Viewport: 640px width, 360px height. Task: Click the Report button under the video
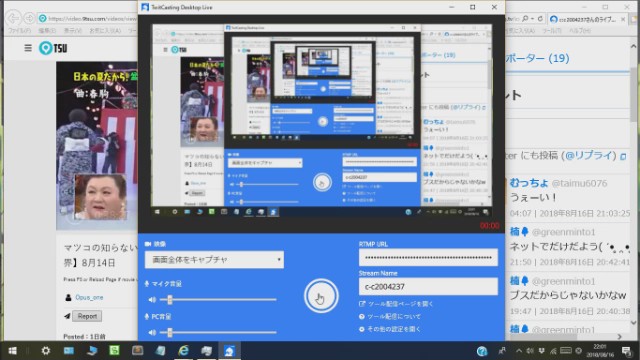[x=87, y=316]
